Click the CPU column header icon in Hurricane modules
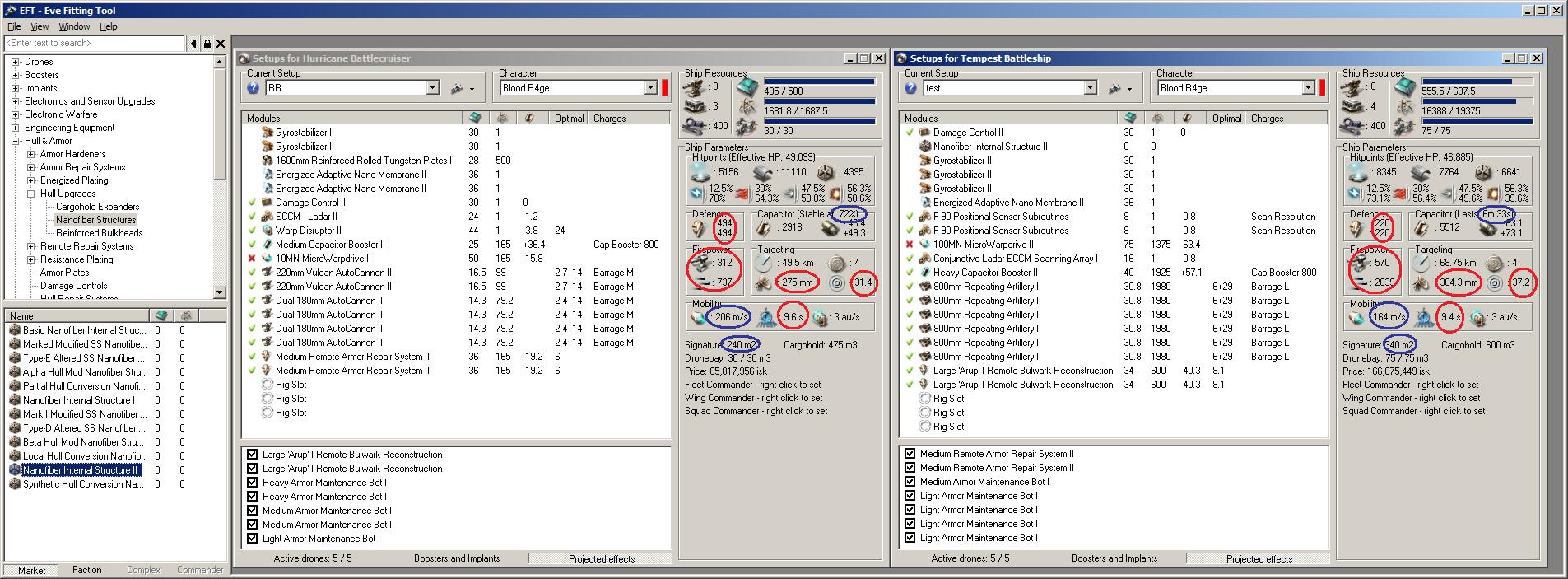Viewport: 1568px width, 579px height. coord(474,118)
